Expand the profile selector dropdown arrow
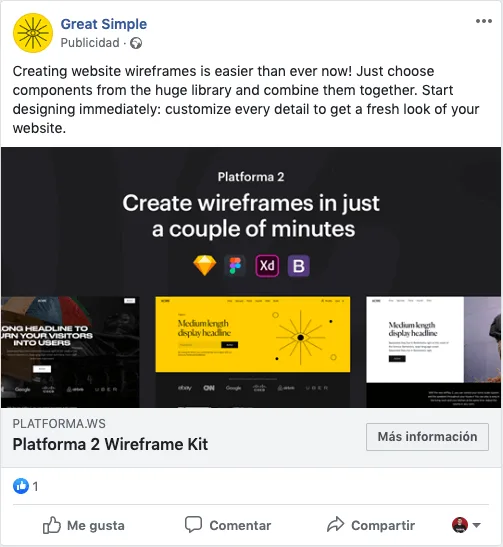Viewport: 503px width, 547px height. tap(476, 525)
